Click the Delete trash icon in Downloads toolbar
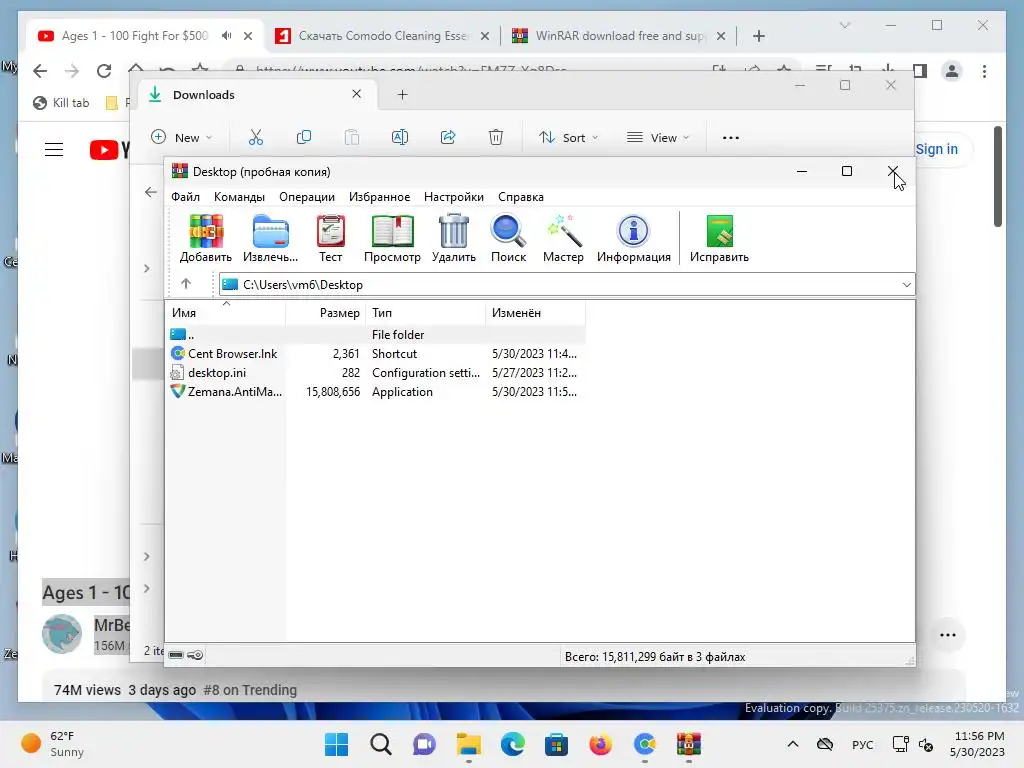This screenshot has height=768, width=1024. [496, 137]
